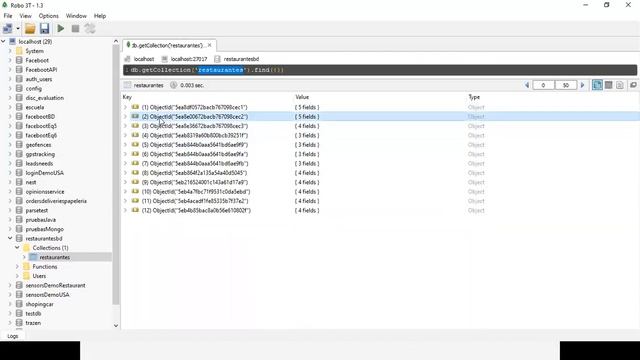Select the trazen database
Image resolution: width=640 pixels, height=360 pixels.
[x=33, y=323]
